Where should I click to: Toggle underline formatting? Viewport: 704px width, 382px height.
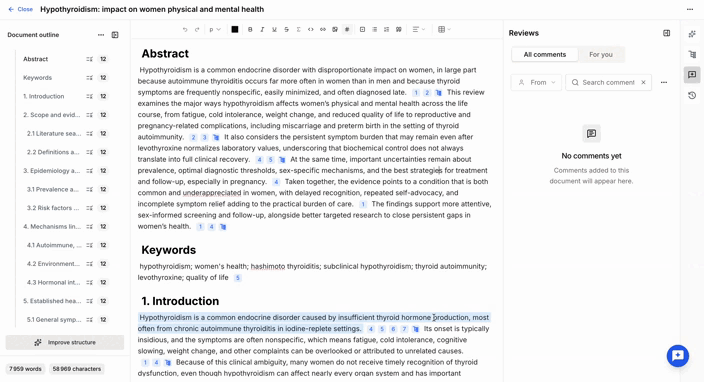[274, 30]
